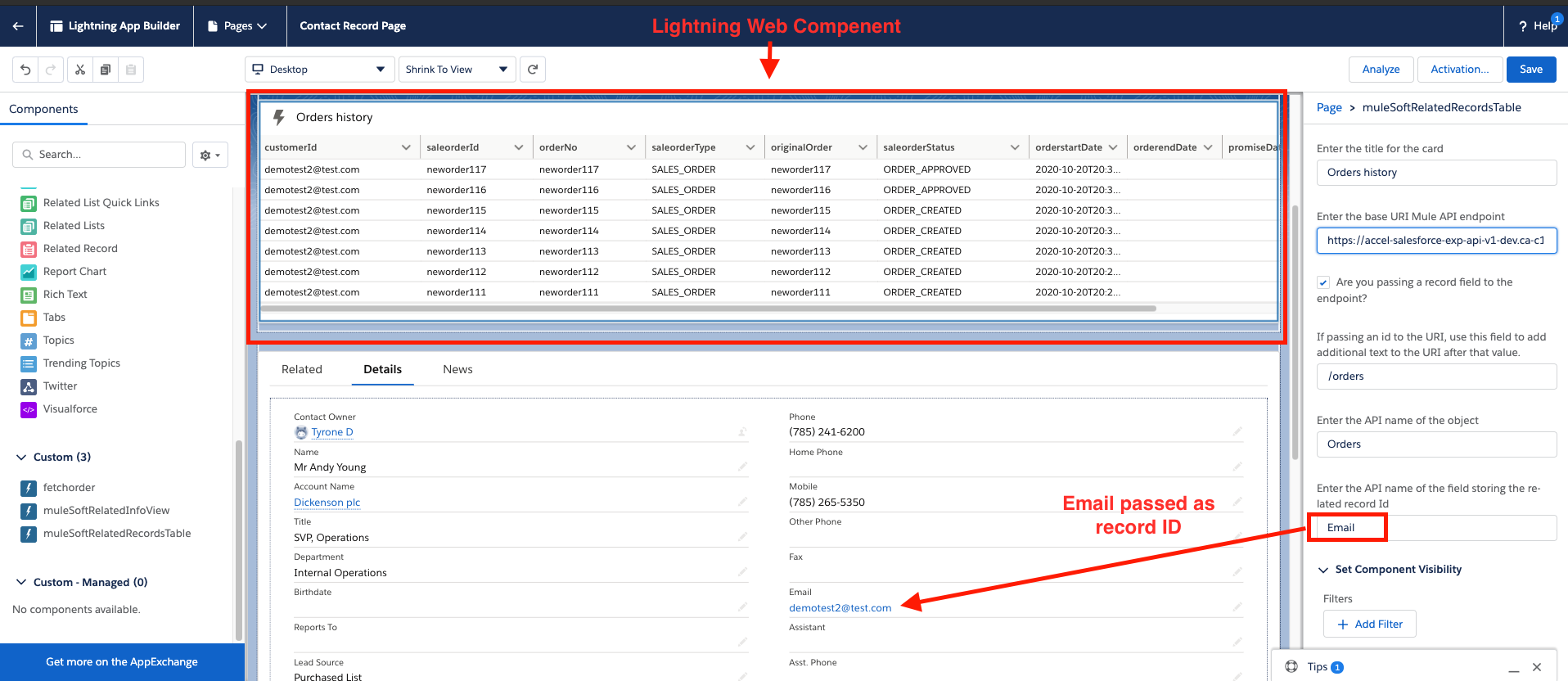The width and height of the screenshot is (1568, 681).
Task: Click the horizontal scrollbar of the orders table
Action: click(709, 309)
